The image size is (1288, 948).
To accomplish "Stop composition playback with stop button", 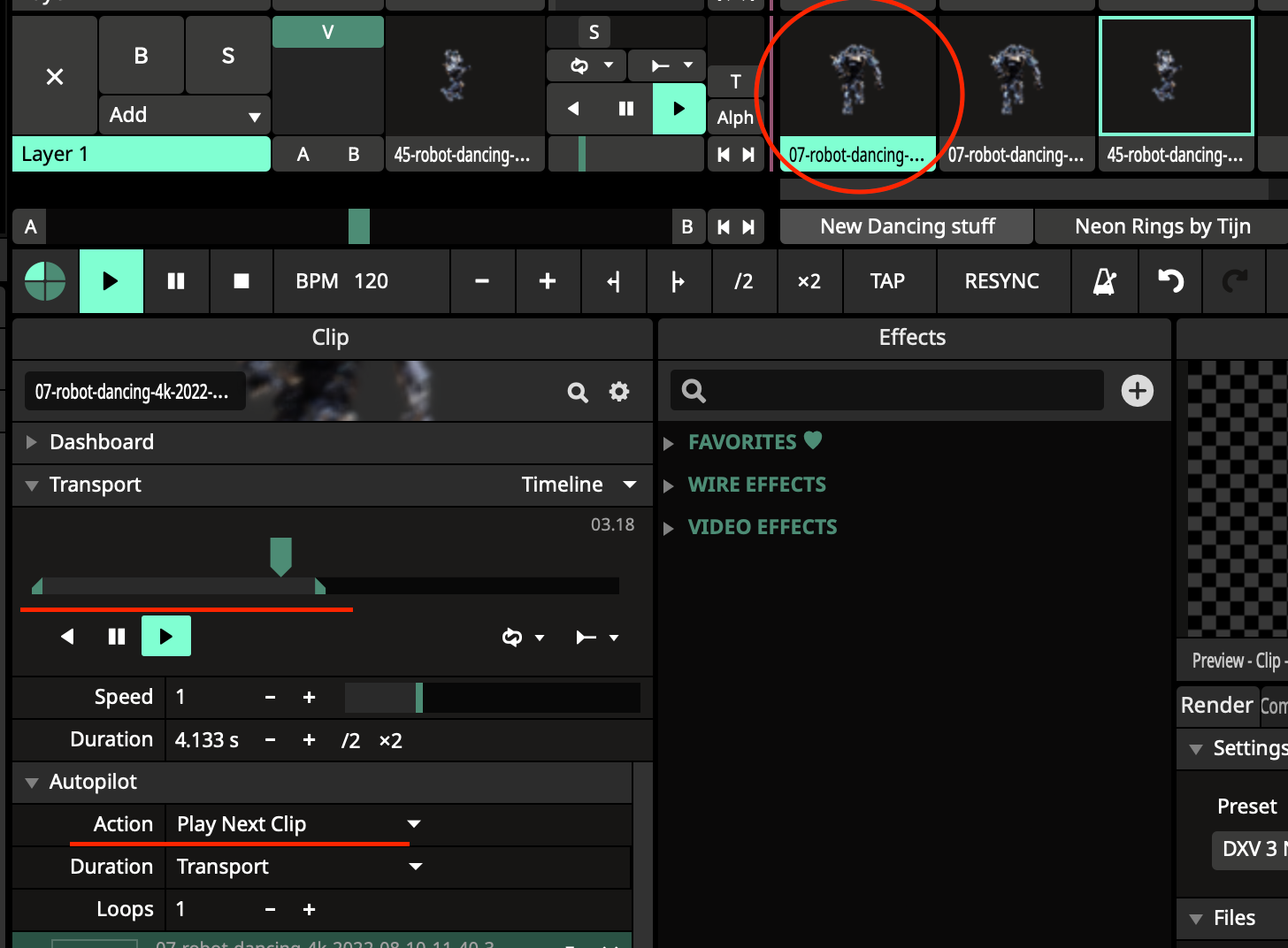I will [241, 281].
